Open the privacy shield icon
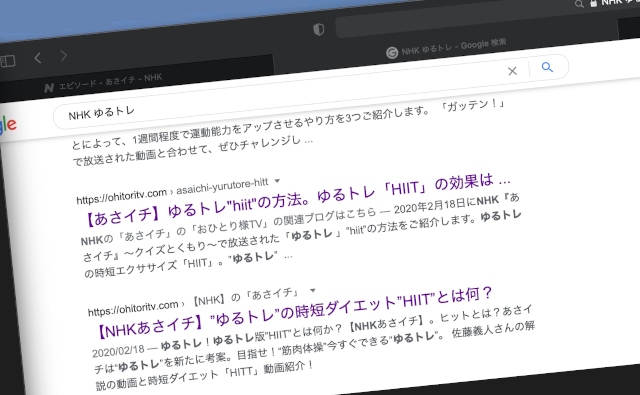 pos(318,29)
